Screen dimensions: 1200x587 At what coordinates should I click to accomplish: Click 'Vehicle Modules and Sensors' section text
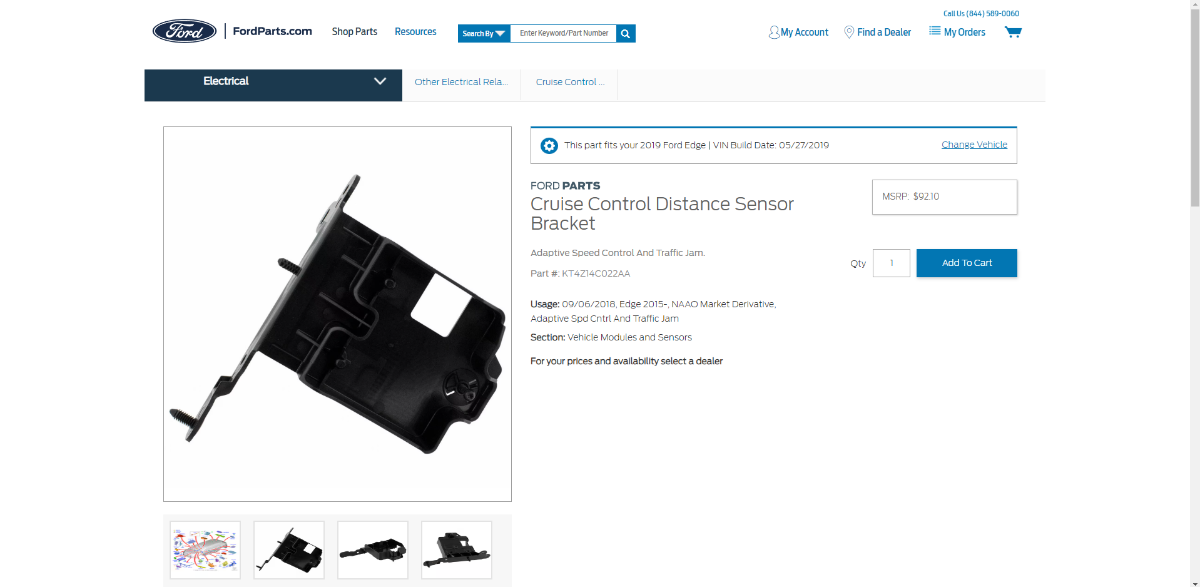630,337
